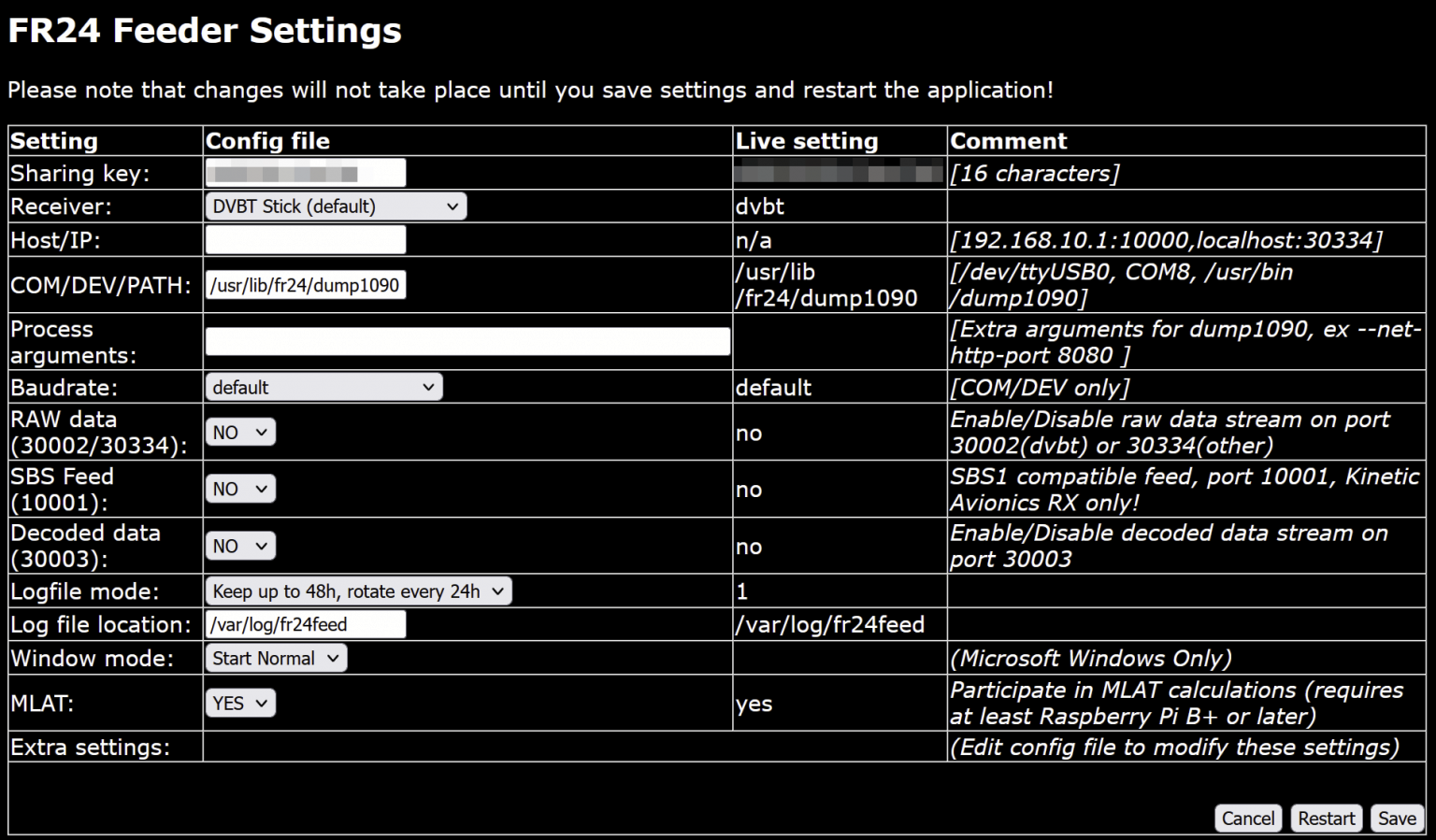Image resolution: width=1436 pixels, height=840 pixels.
Task: Click '(Edit config file to modify these settings)'
Action: tap(1175, 747)
